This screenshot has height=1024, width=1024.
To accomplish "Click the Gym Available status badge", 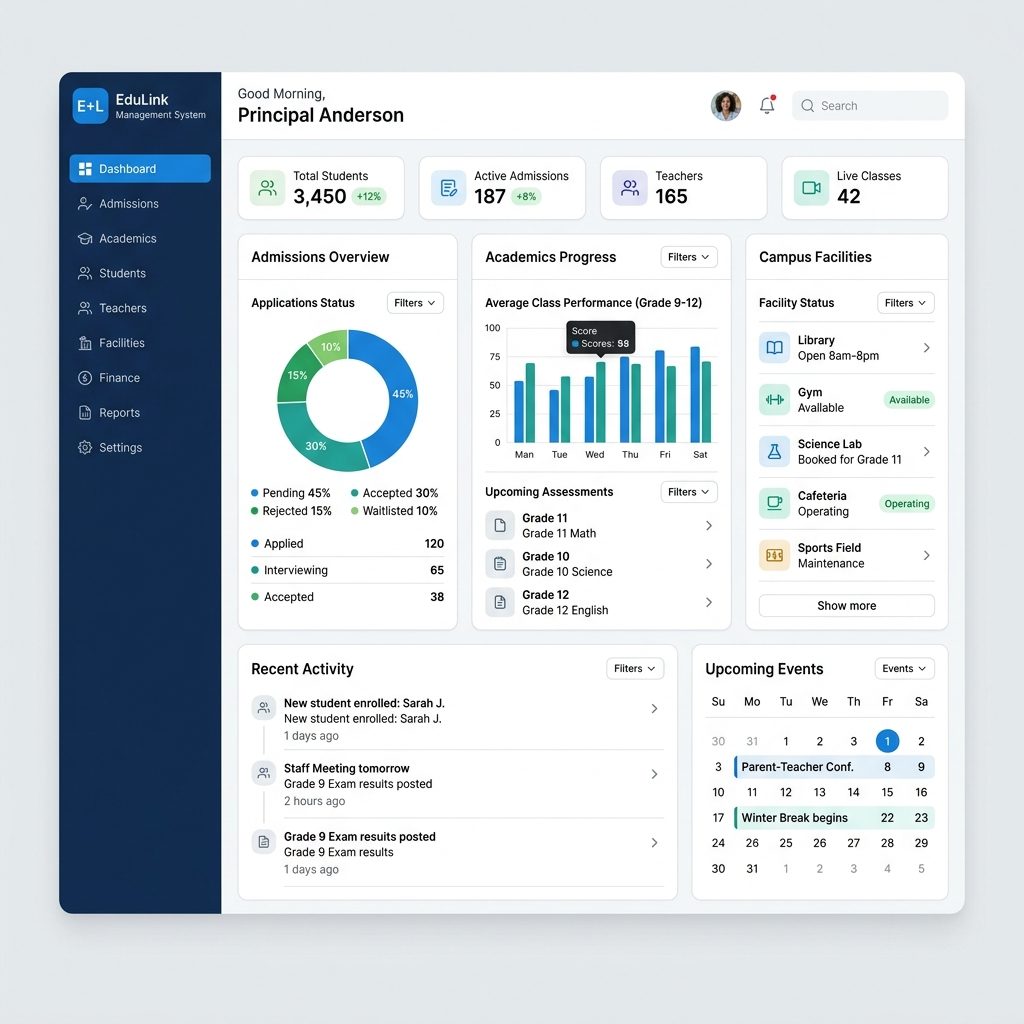I will (x=909, y=400).
